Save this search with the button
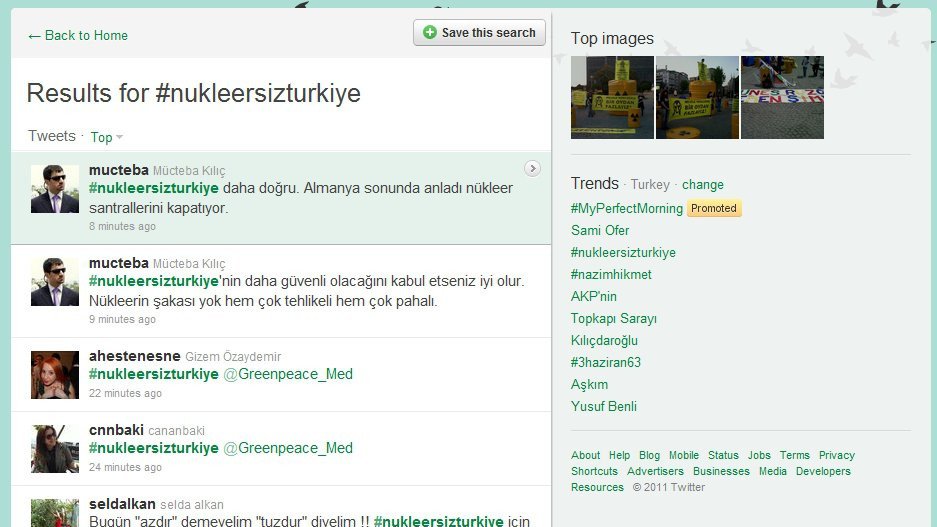The width and height of the screenshot is (937, 527). click(479, 32)
